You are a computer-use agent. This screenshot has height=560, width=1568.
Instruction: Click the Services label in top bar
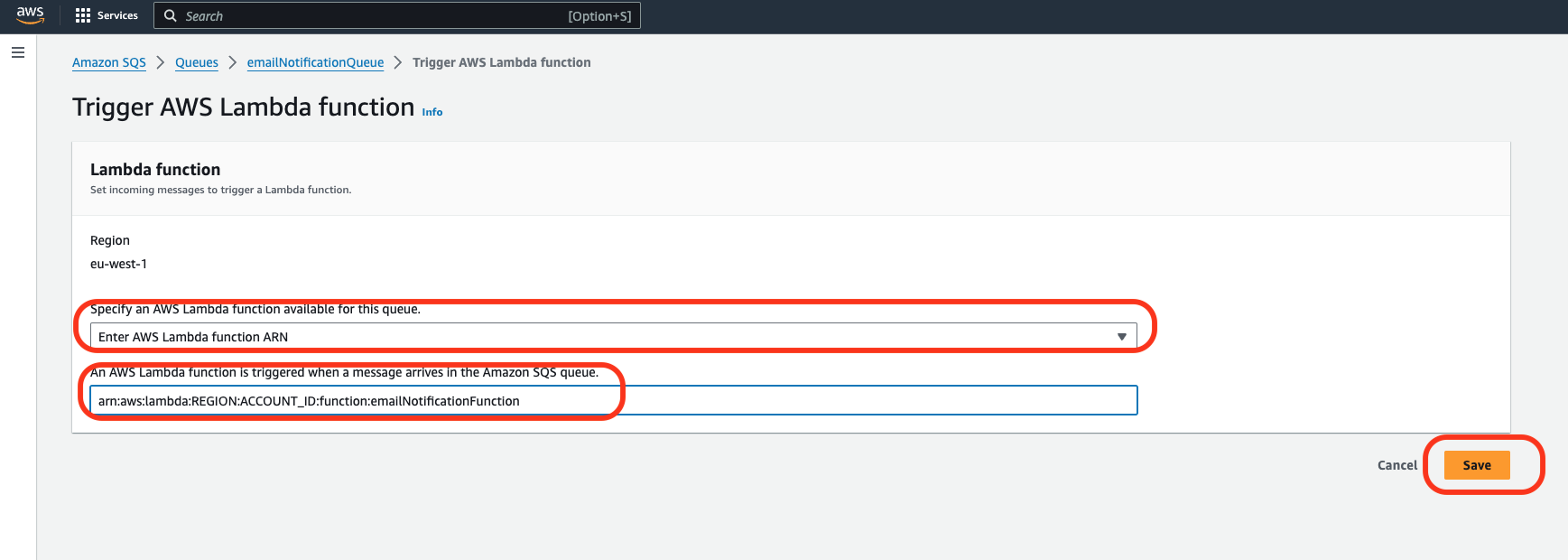pyautogui.click(x=117, y=15)
